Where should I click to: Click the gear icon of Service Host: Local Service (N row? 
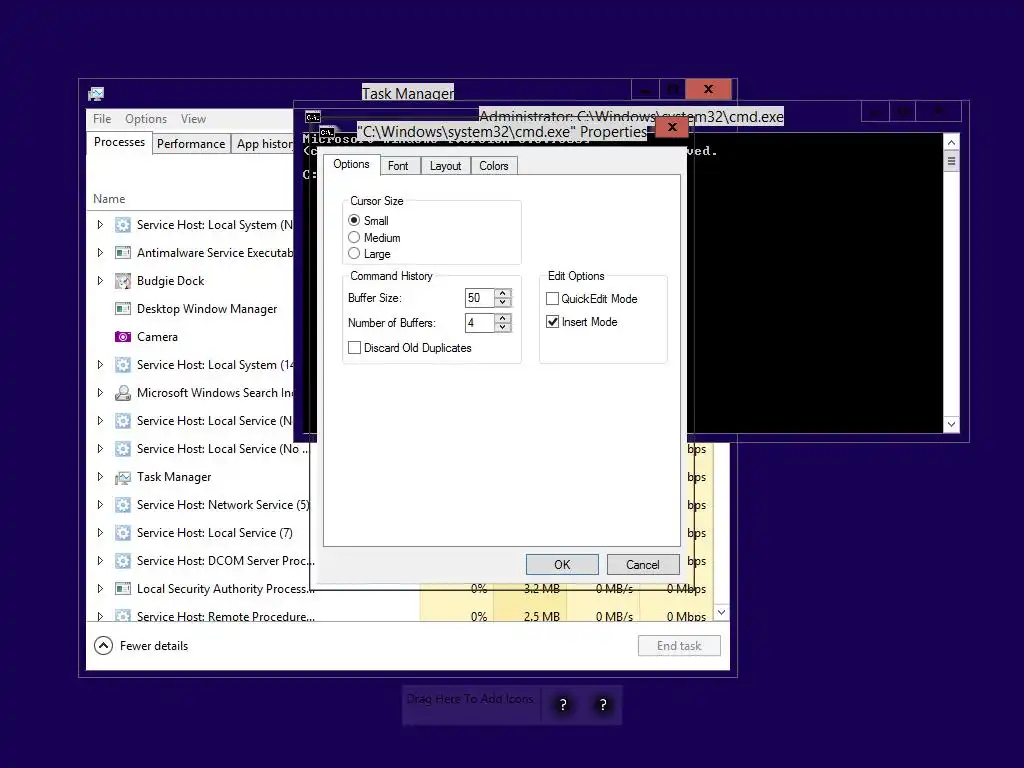click(123, 421)
